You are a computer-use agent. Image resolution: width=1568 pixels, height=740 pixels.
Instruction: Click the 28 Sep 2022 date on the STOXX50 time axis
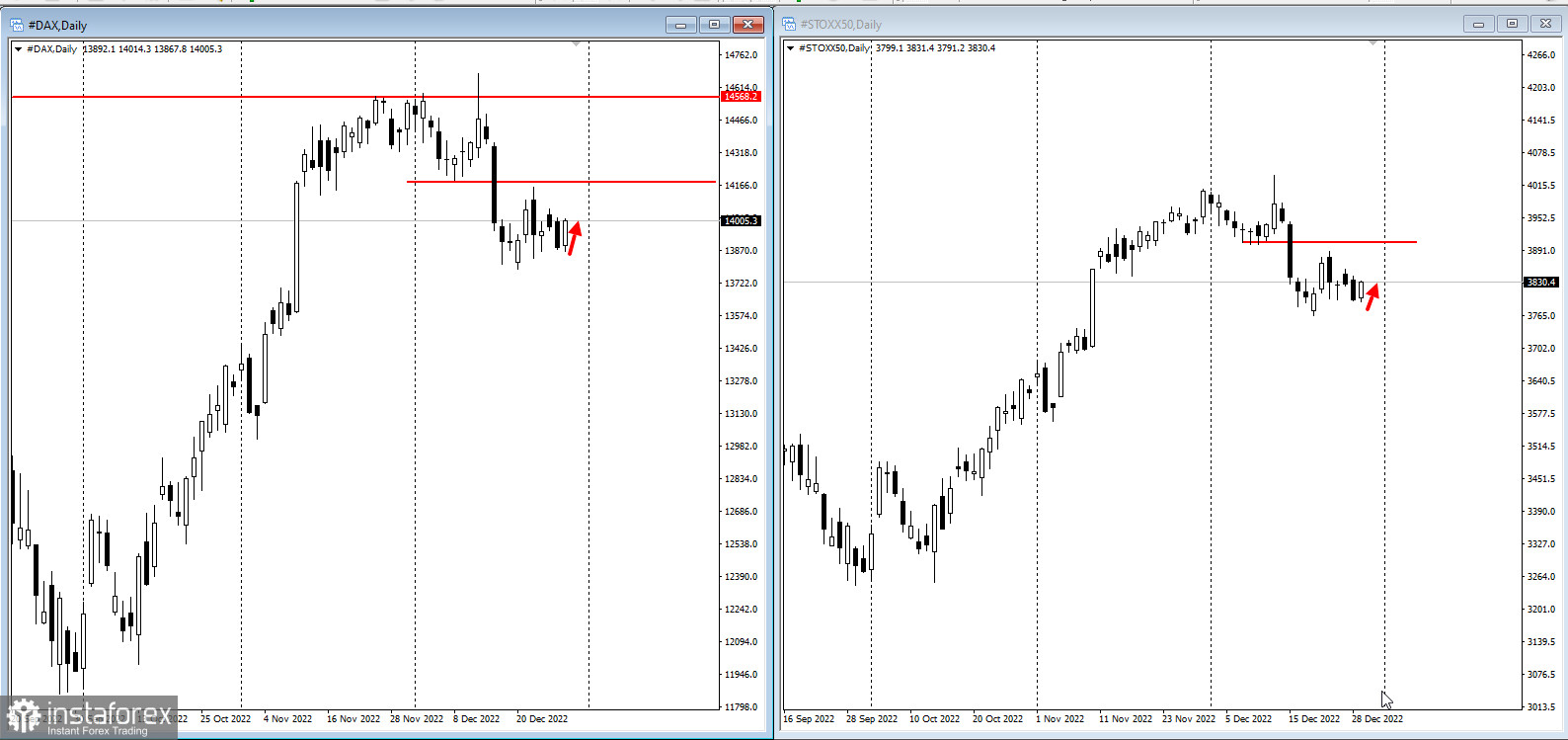[872, 719]
